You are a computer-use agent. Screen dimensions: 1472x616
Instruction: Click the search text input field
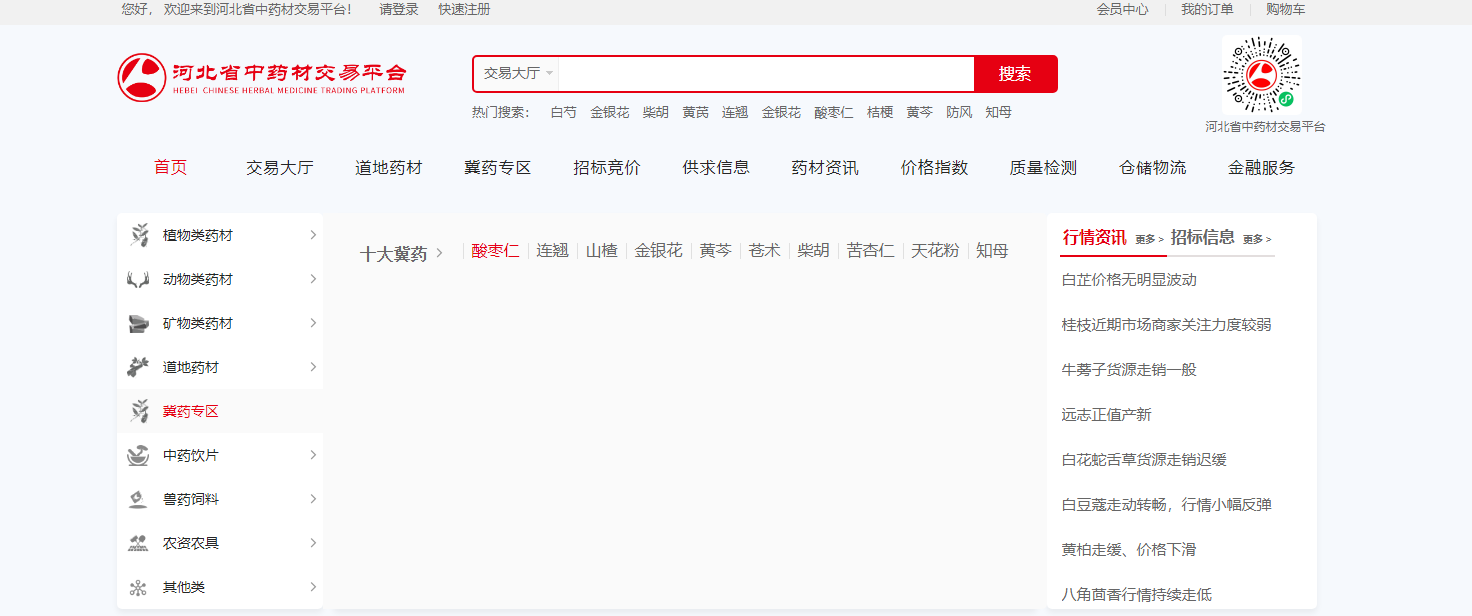pyautogui.click(x=765, y=74)
